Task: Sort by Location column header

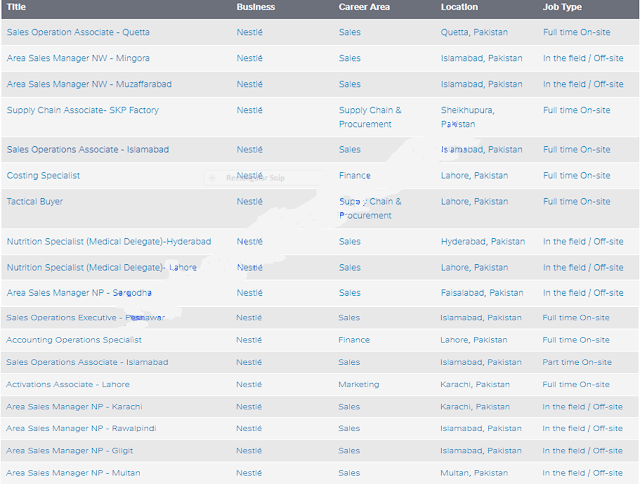Action: (x=459, y=7)
